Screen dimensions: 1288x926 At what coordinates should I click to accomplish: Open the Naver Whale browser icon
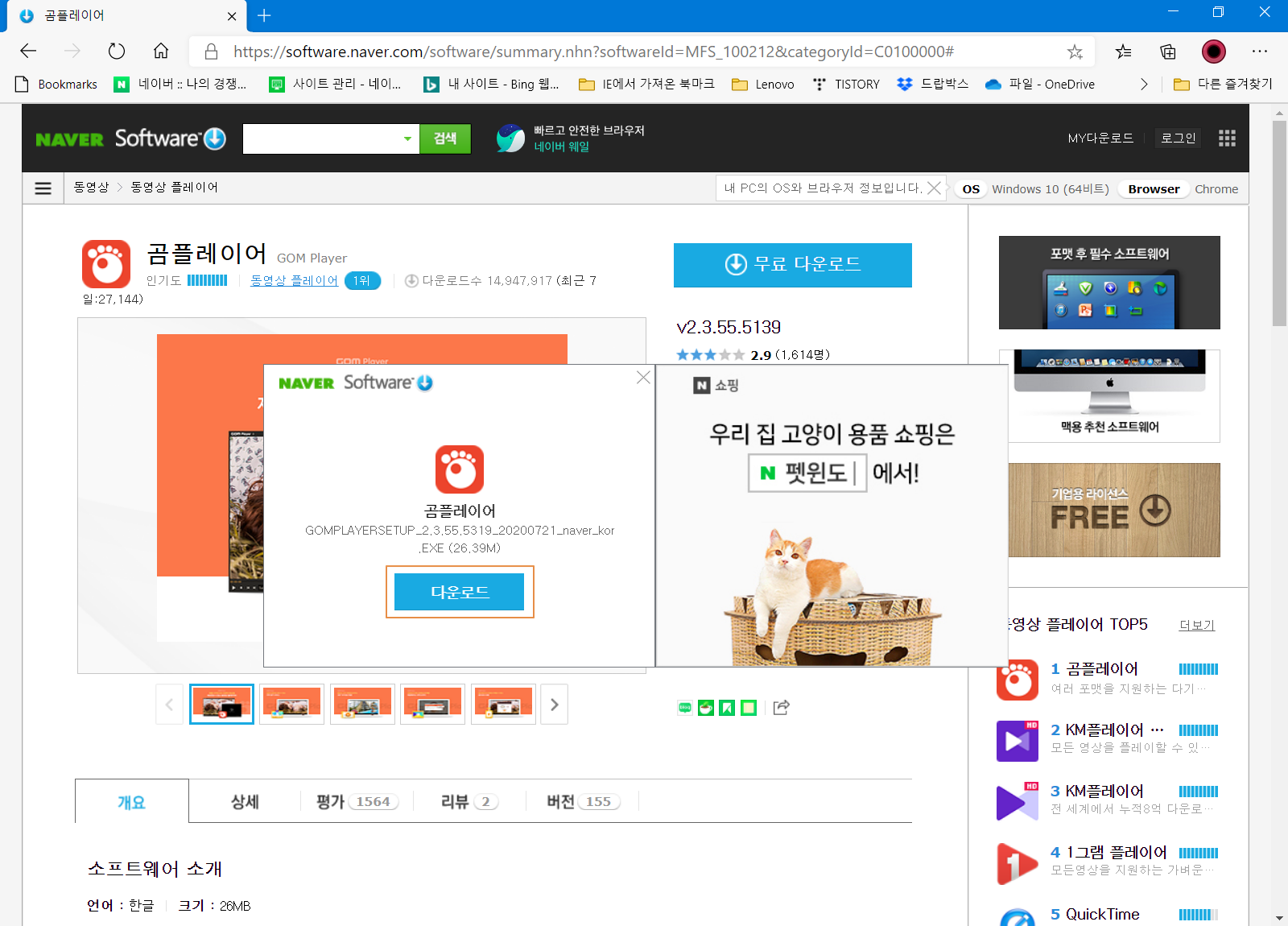coord(510,138)
